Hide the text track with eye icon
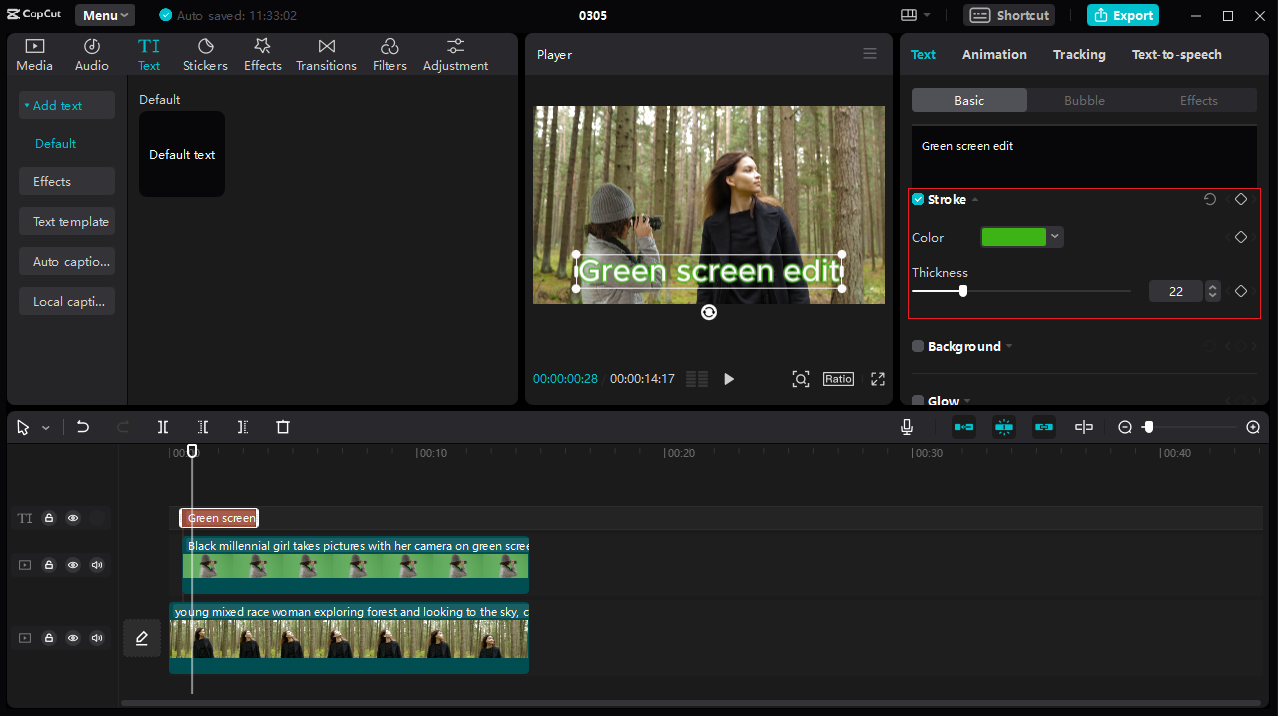This screenshot has width=1278, height=716. 73,518
